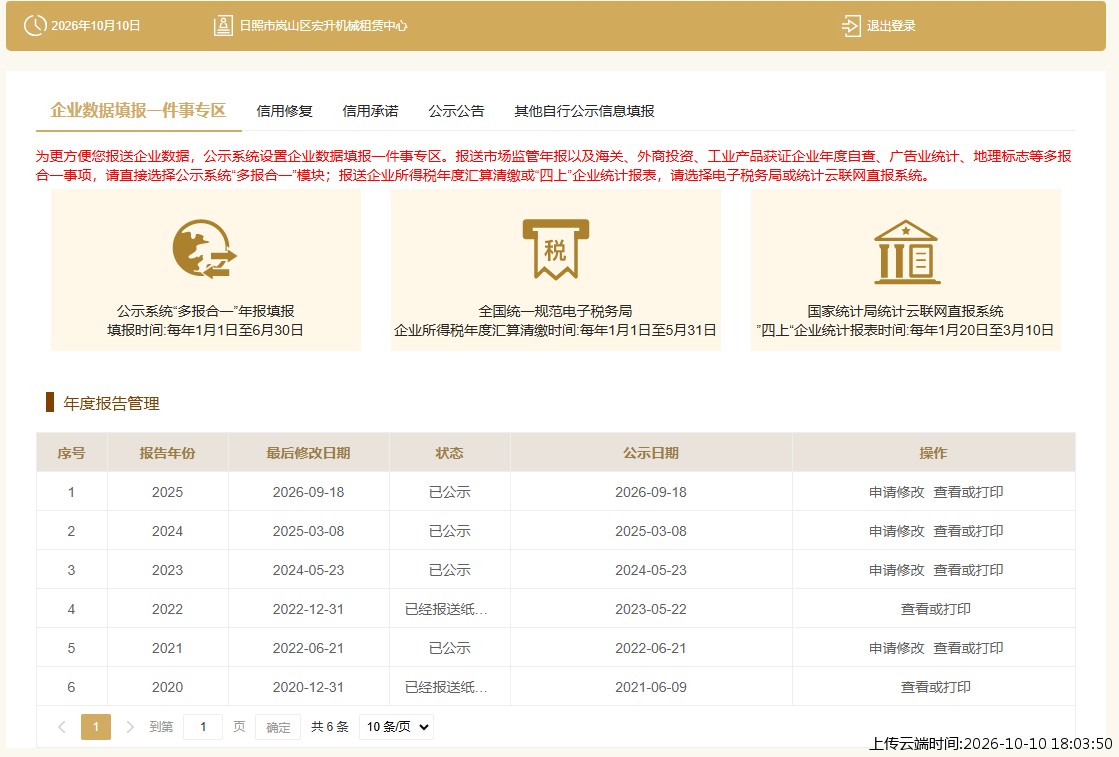Click the 操作 column header
1119x757 pixels.
933,453
